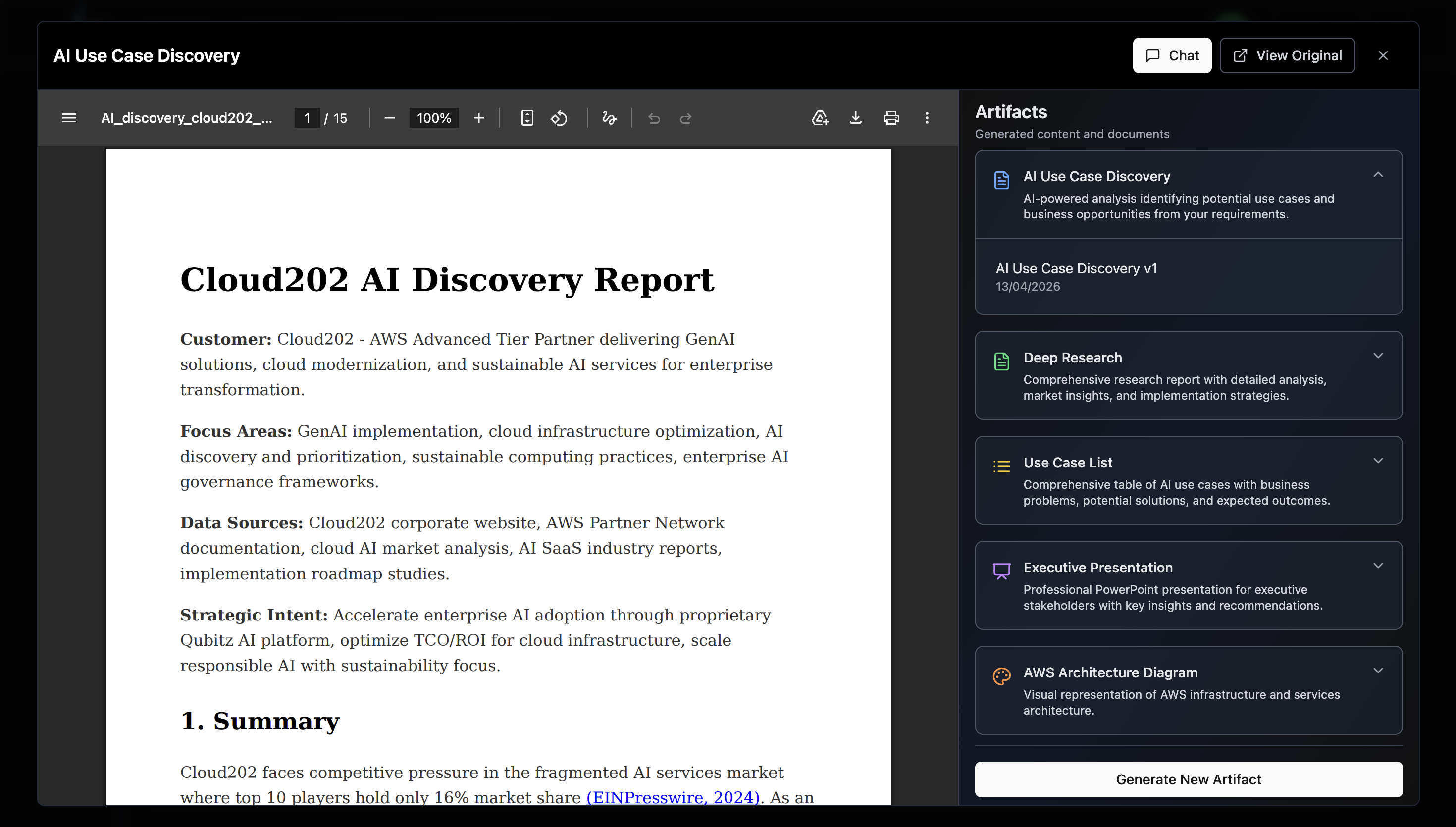1456x827 pixels.
Task: Expand the AWS Architecture Diagram artifact
Action: [x=1378, y=671]
